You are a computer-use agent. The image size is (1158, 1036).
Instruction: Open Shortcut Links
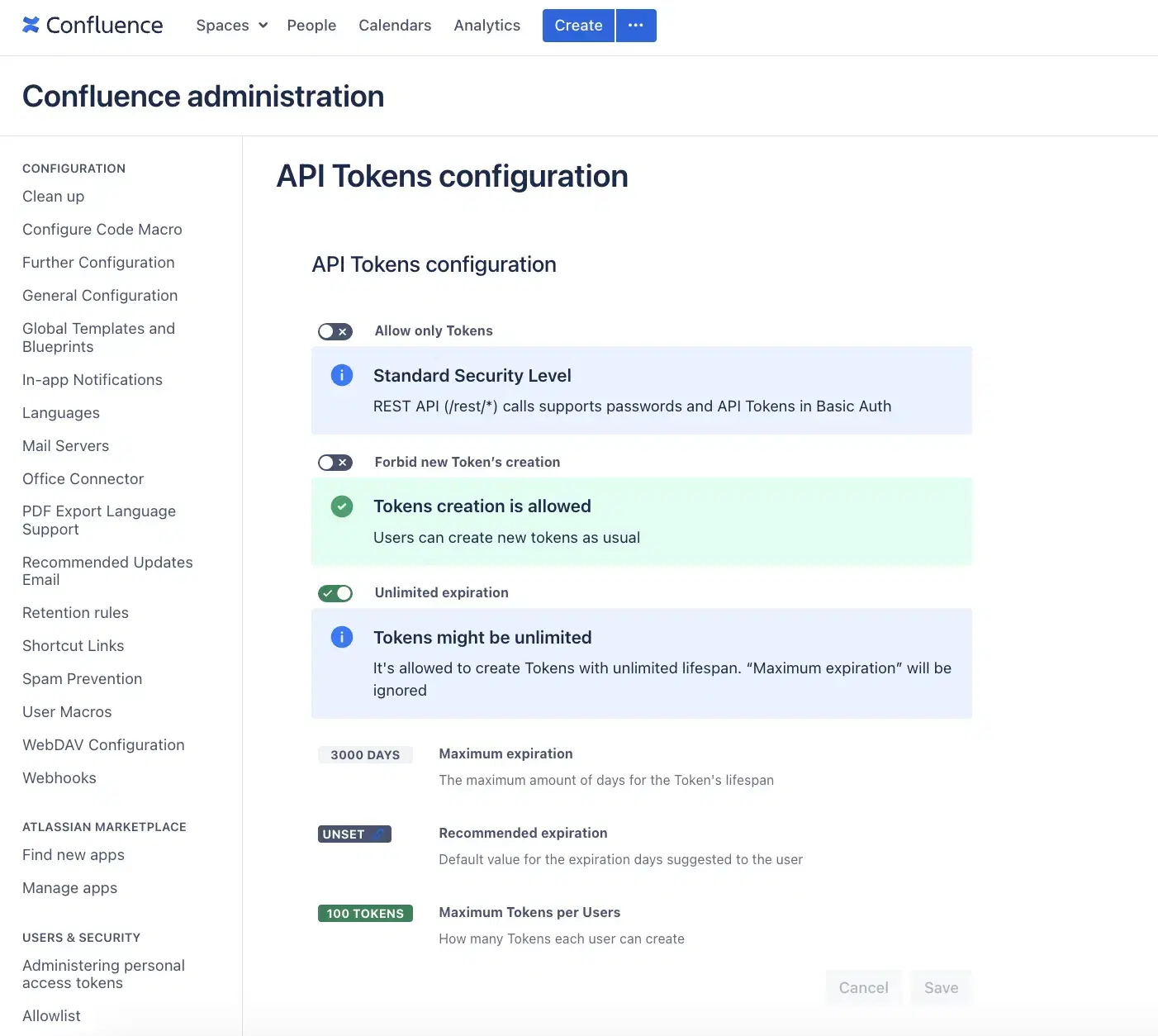74,646
